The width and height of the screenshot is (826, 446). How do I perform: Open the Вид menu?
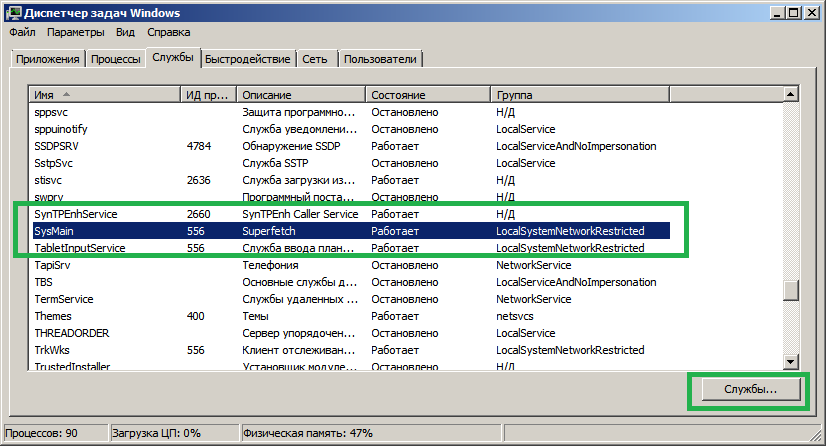[x=125, y=32]
